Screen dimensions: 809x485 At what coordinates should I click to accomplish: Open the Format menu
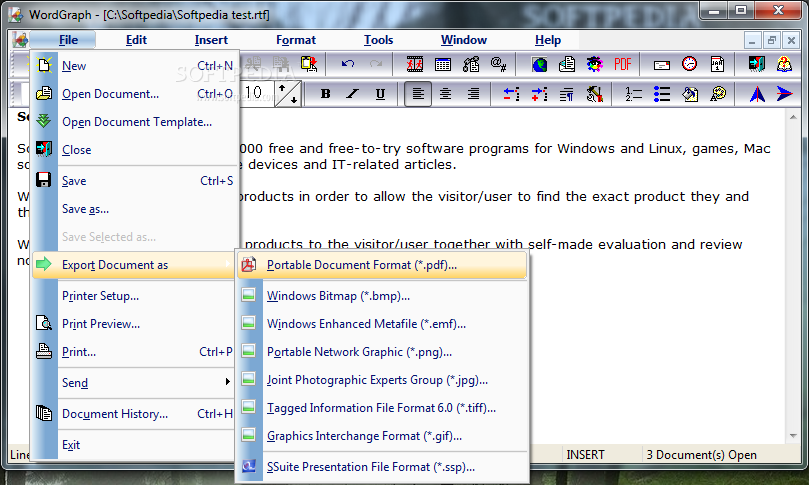[x=296, y=40]
